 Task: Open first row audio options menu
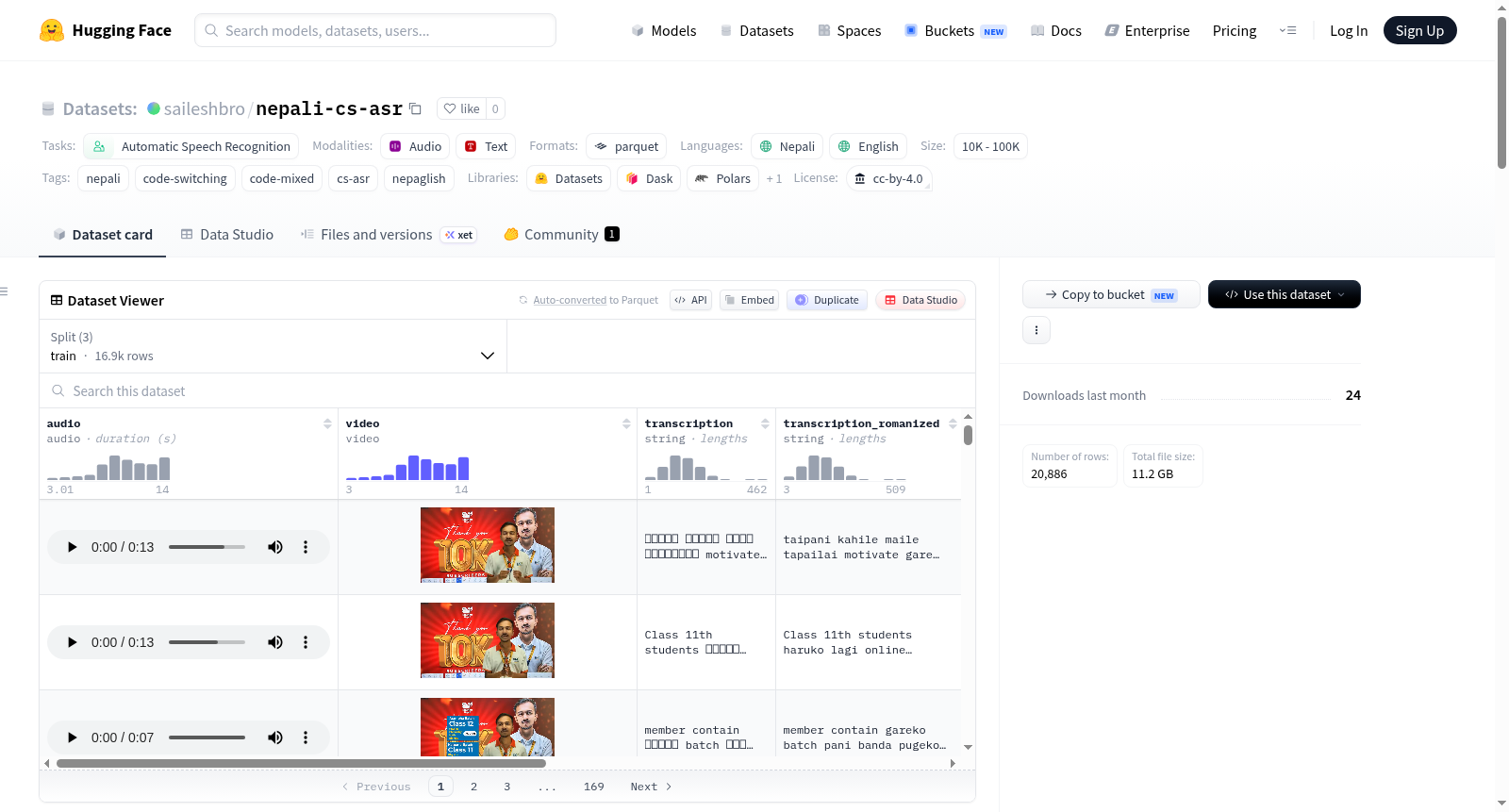[x=306, y=547]
